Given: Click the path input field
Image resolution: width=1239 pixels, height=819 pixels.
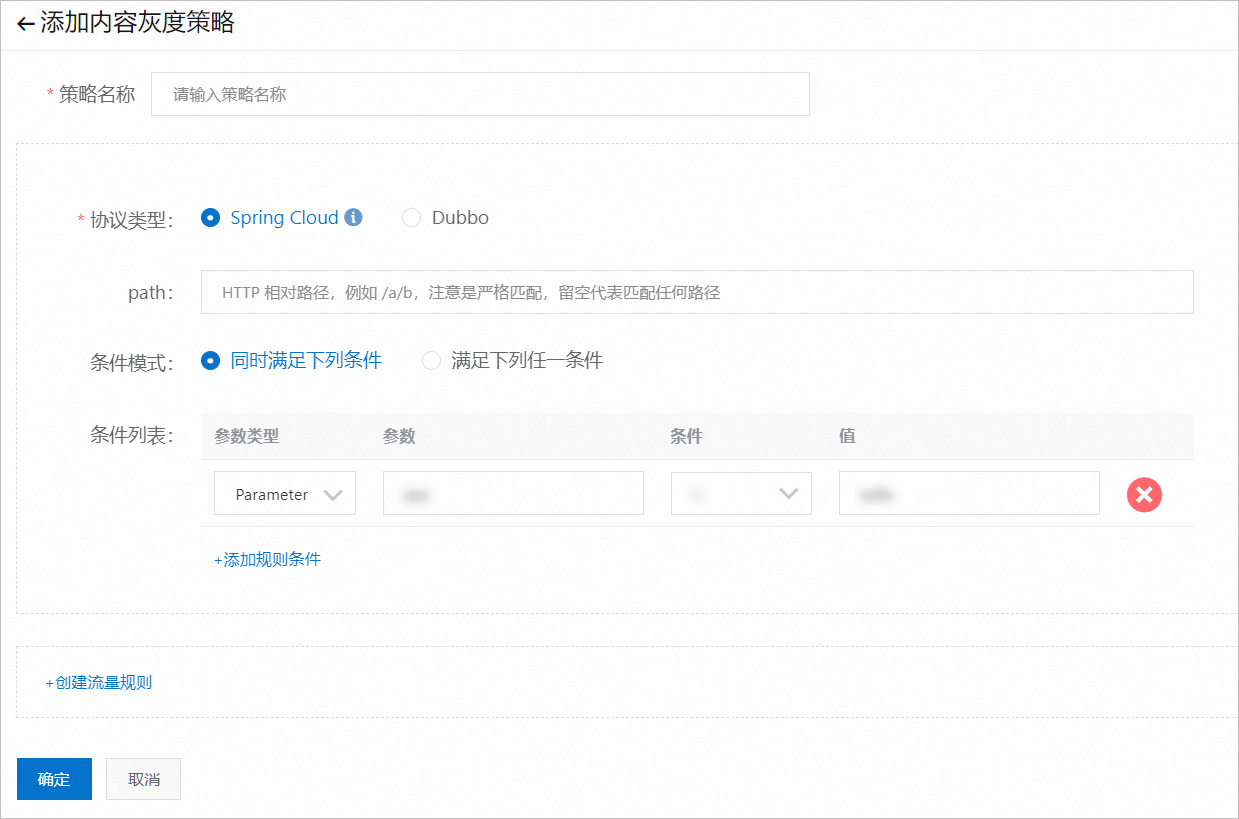Looking at the screenshot, I should [697, 291].
